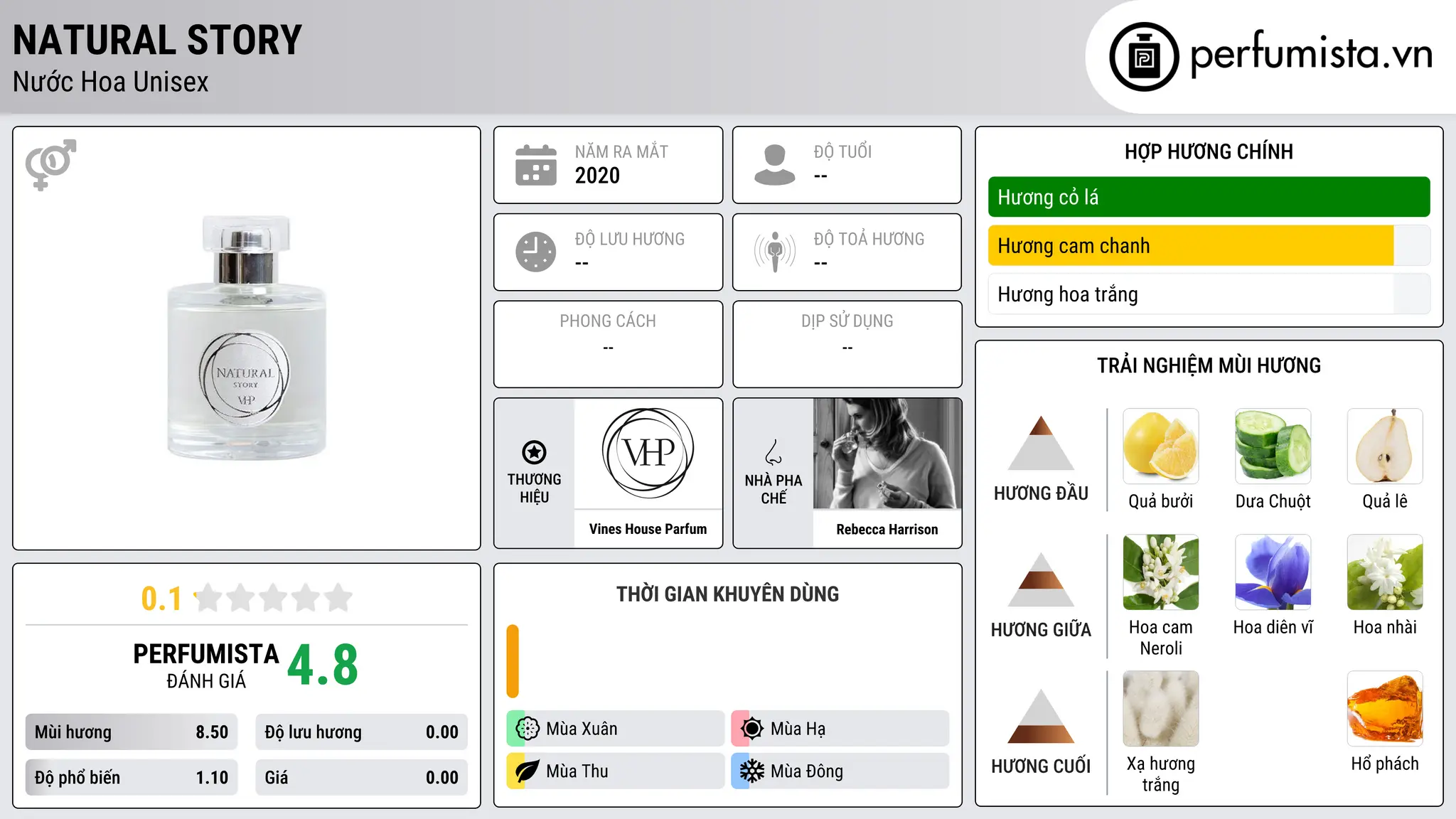
Task: Open the Dưa Chuột note image
Action: tap(1273, 446)
